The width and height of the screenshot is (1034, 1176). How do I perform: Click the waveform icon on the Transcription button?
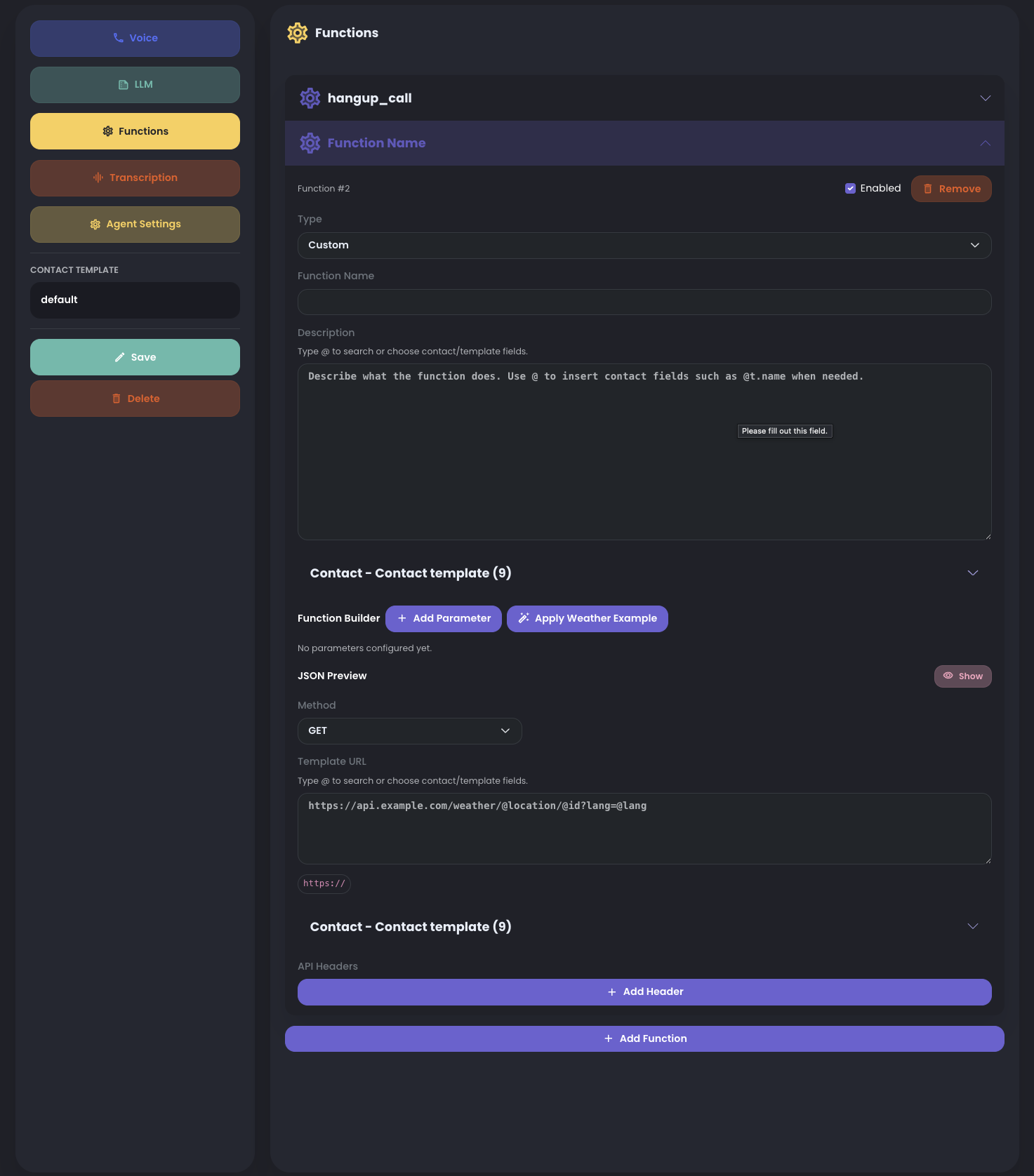98,178
